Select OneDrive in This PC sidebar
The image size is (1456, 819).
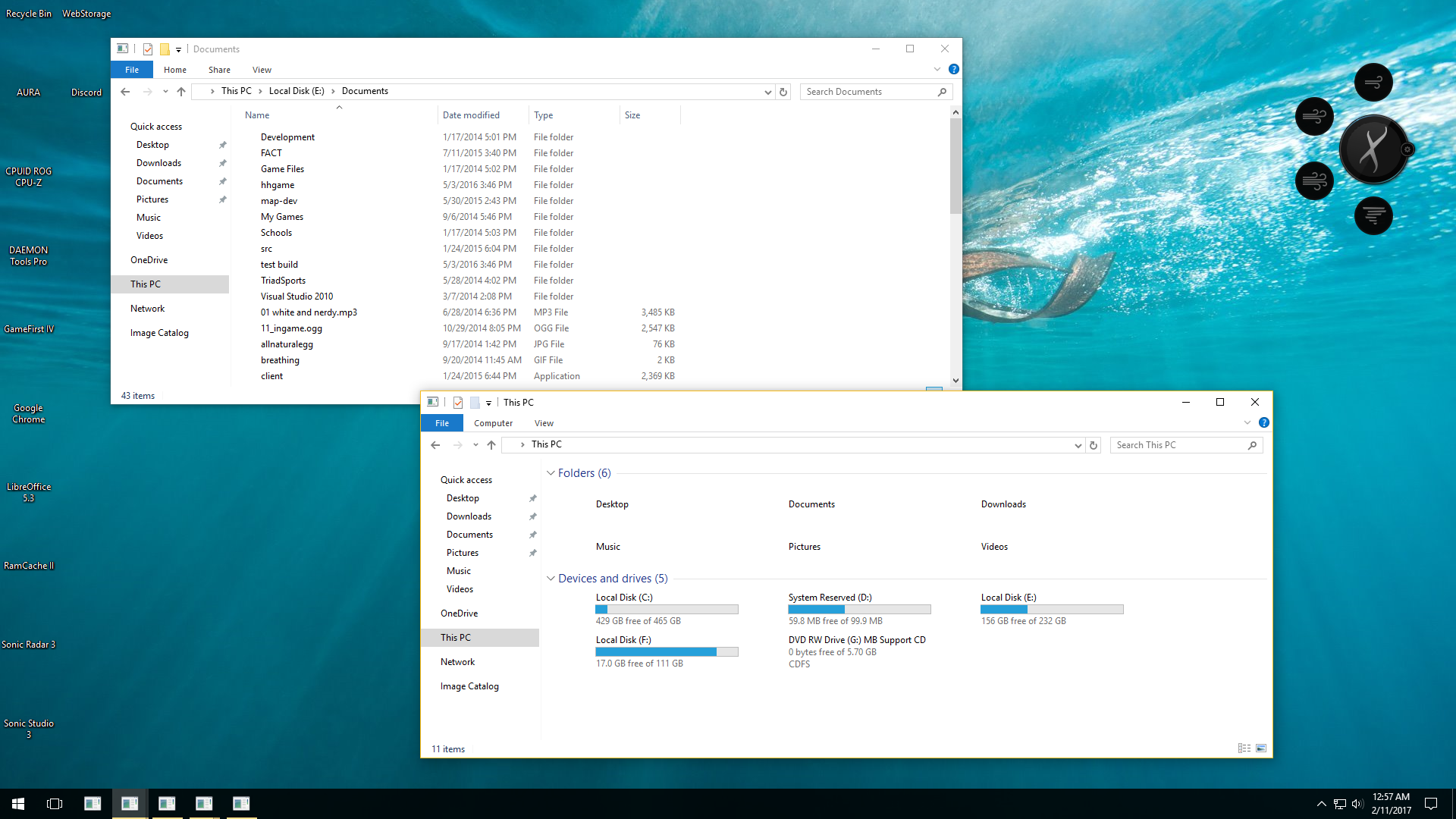[x=459, y=613]
